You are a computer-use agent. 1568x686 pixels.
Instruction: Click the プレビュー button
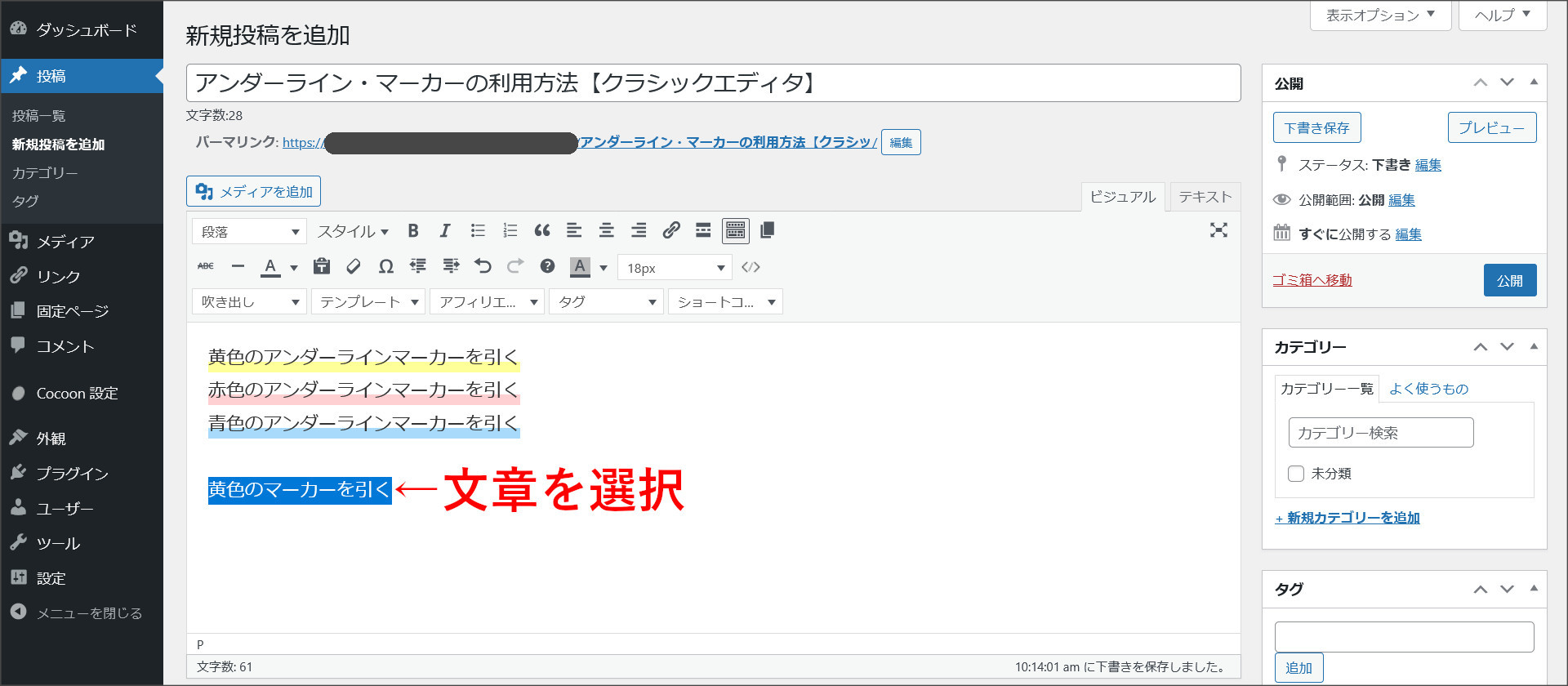1492,127
